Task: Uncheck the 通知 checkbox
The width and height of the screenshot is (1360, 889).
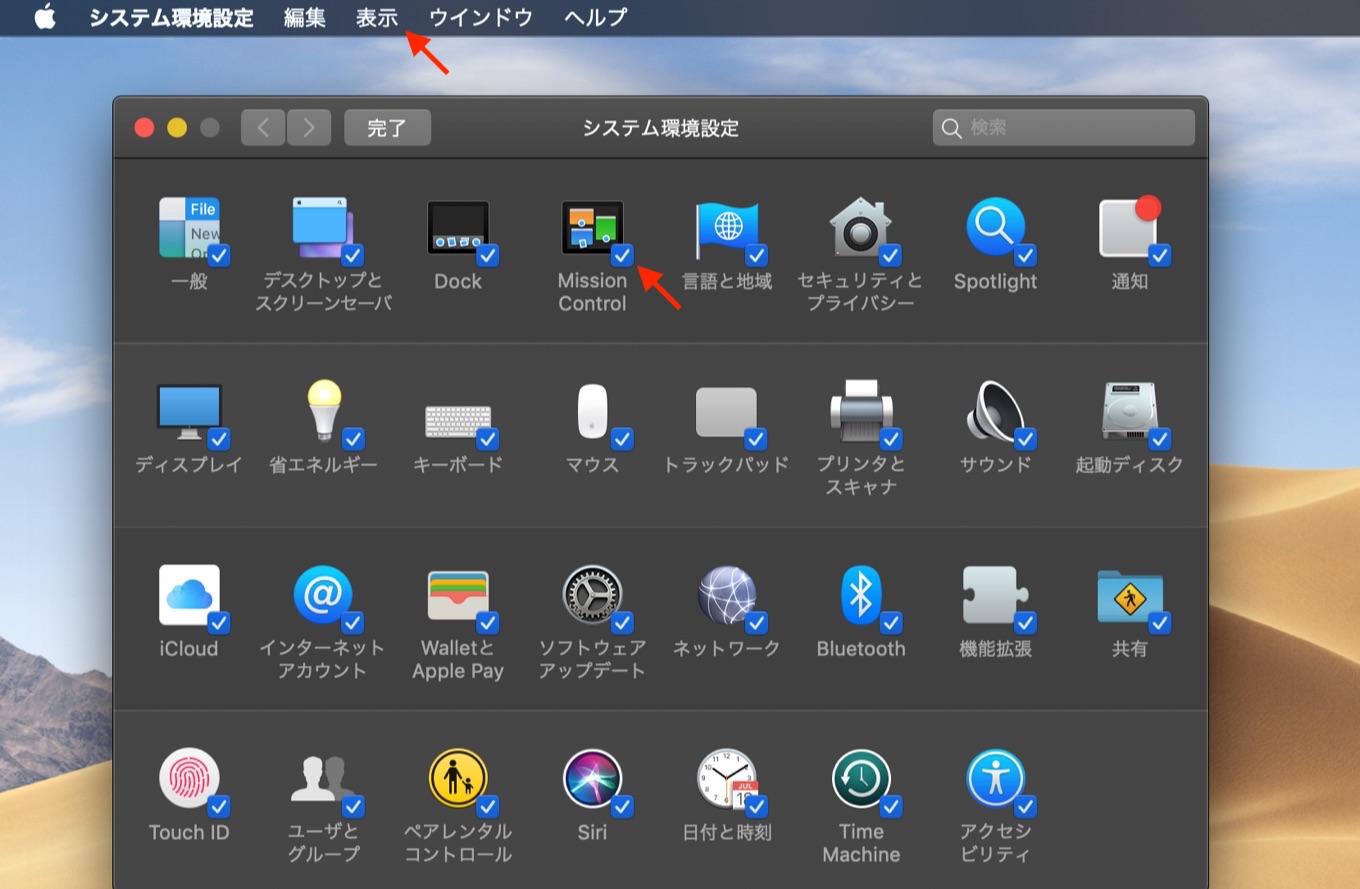Action: pos(1159,255)
